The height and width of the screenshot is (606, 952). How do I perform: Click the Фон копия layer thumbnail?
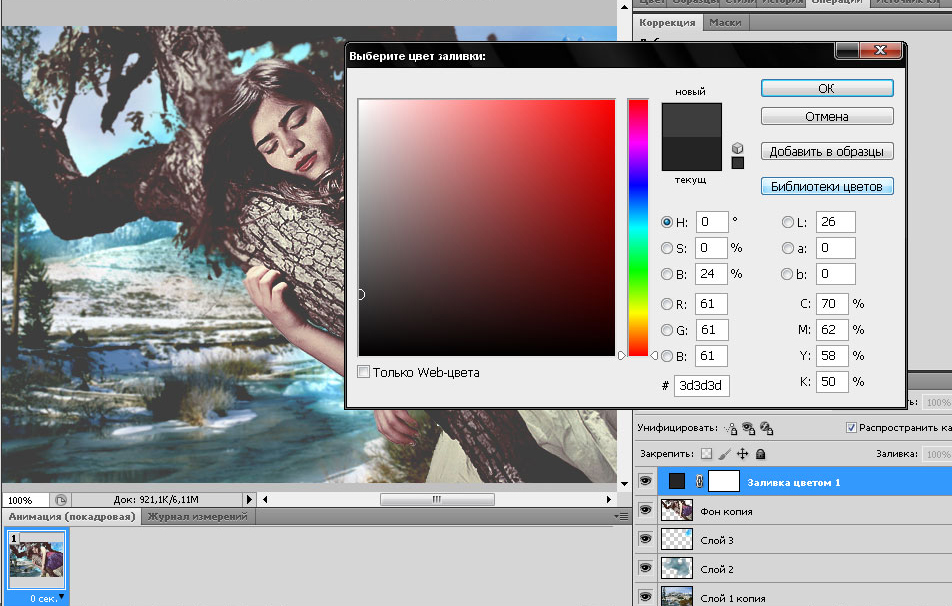coord(676,510)
